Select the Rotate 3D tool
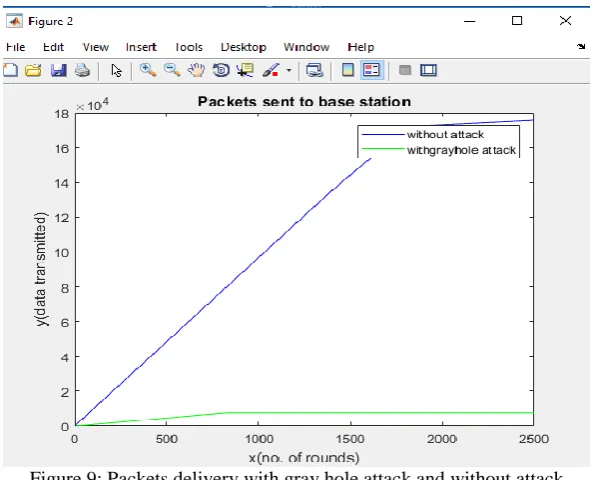 221,70
